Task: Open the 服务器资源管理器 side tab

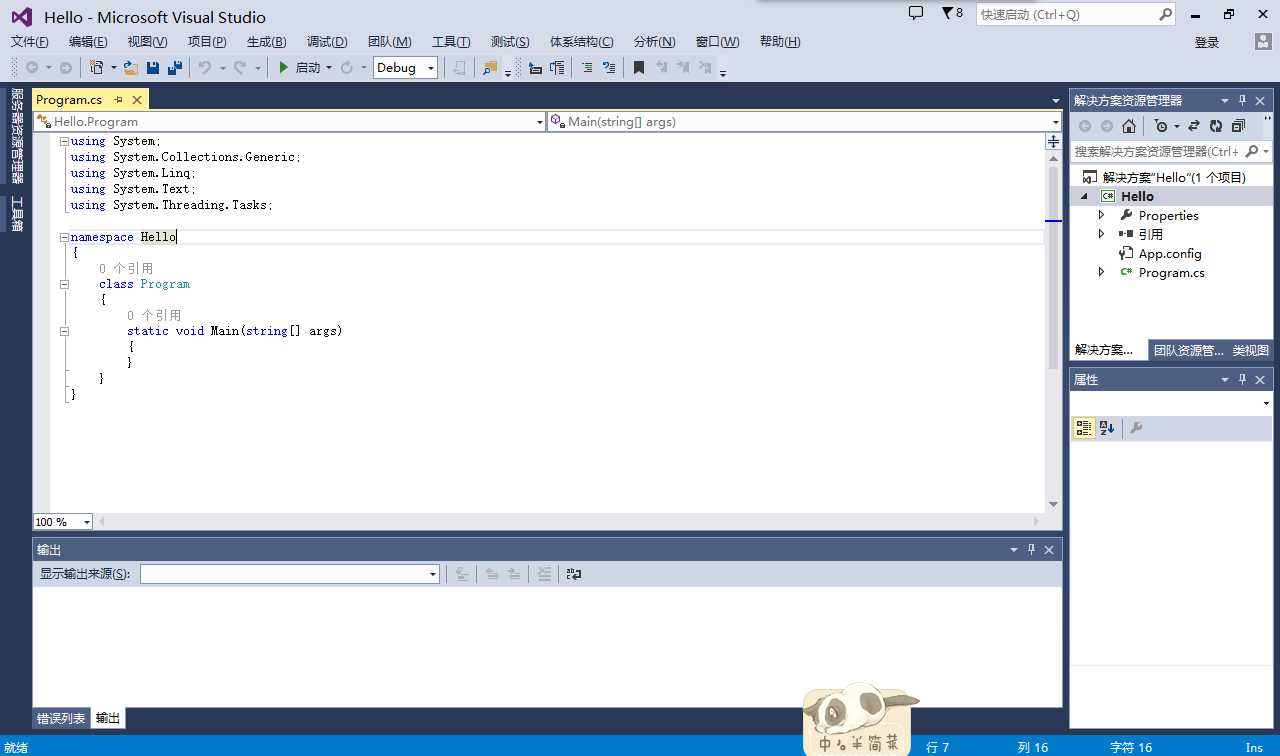Action: 16,136
